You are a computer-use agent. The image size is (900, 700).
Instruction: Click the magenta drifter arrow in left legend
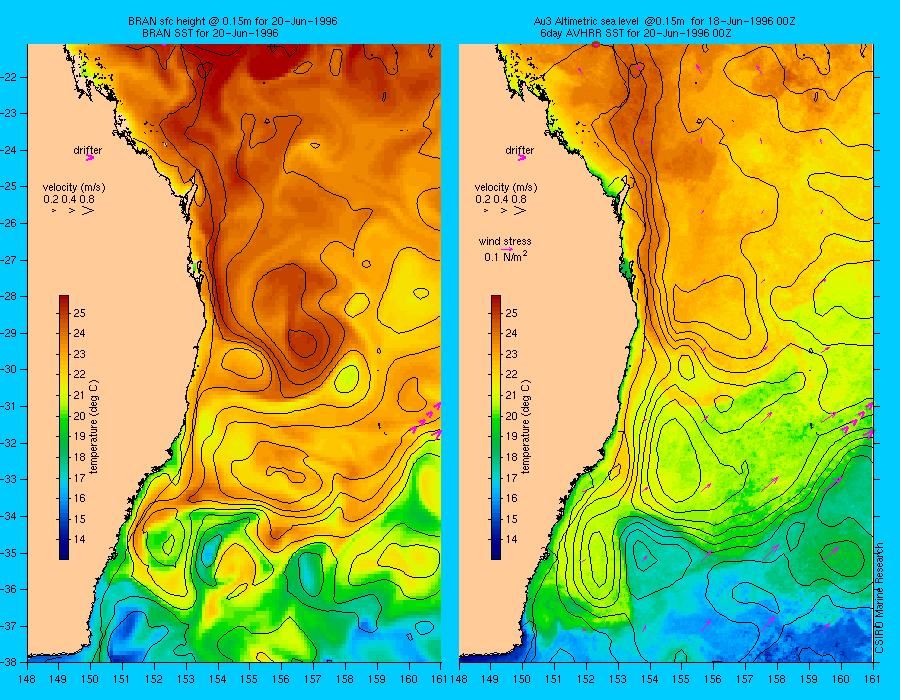tap(90, 158)
